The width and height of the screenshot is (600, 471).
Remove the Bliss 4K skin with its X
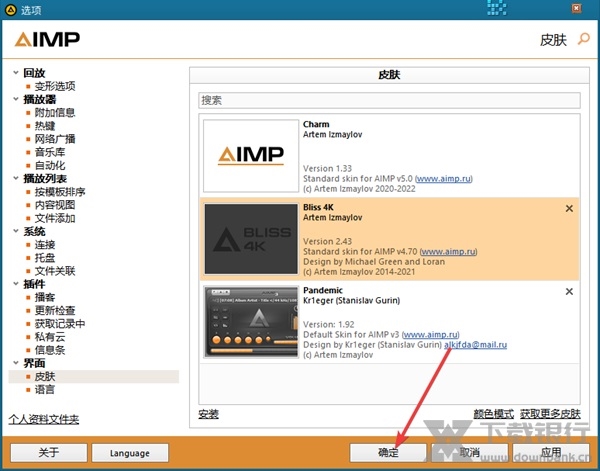(569, 209)
